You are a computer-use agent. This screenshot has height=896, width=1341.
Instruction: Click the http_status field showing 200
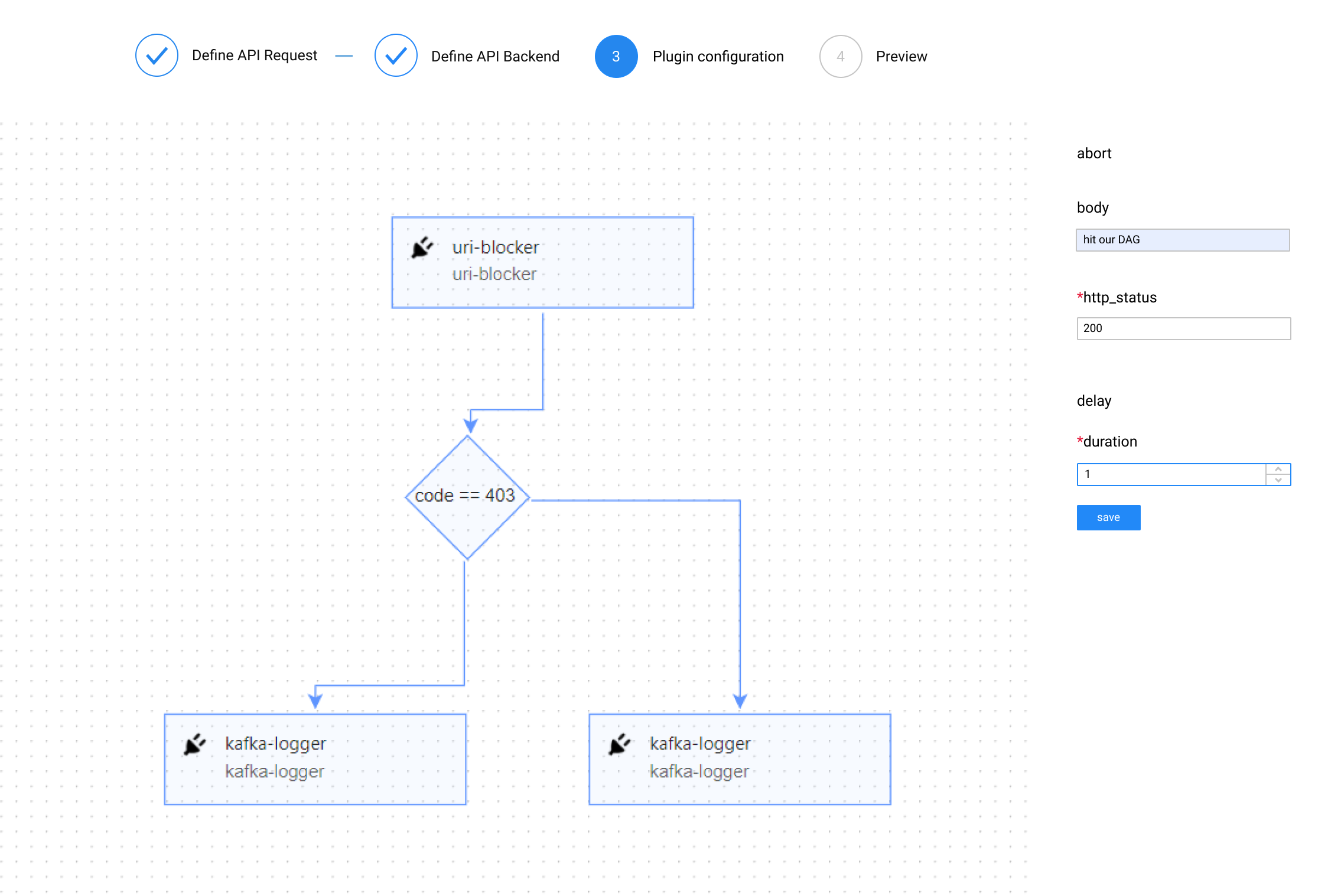tap(1183, 328)
